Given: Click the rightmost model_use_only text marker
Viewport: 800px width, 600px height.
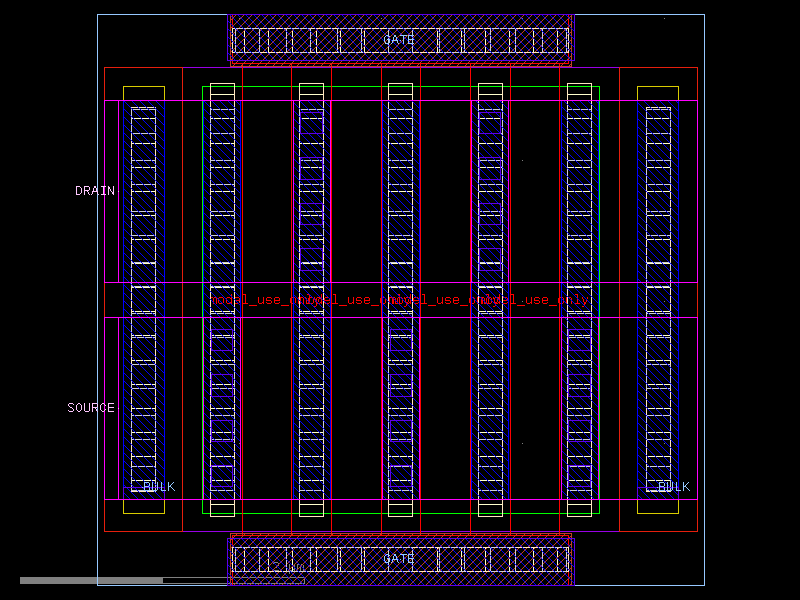Looking at the screenshot, I should [x=535, y=298].
